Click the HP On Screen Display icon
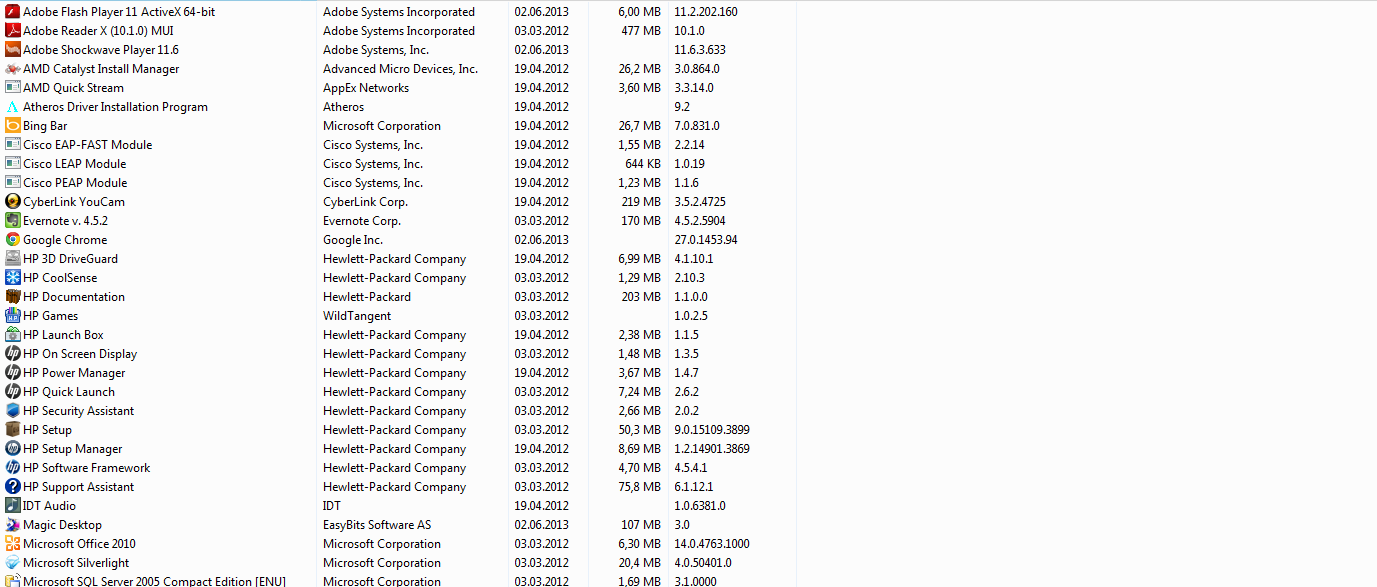Image resolution: width=1377 pixels, height=587 pixels. tap(13, 354)
